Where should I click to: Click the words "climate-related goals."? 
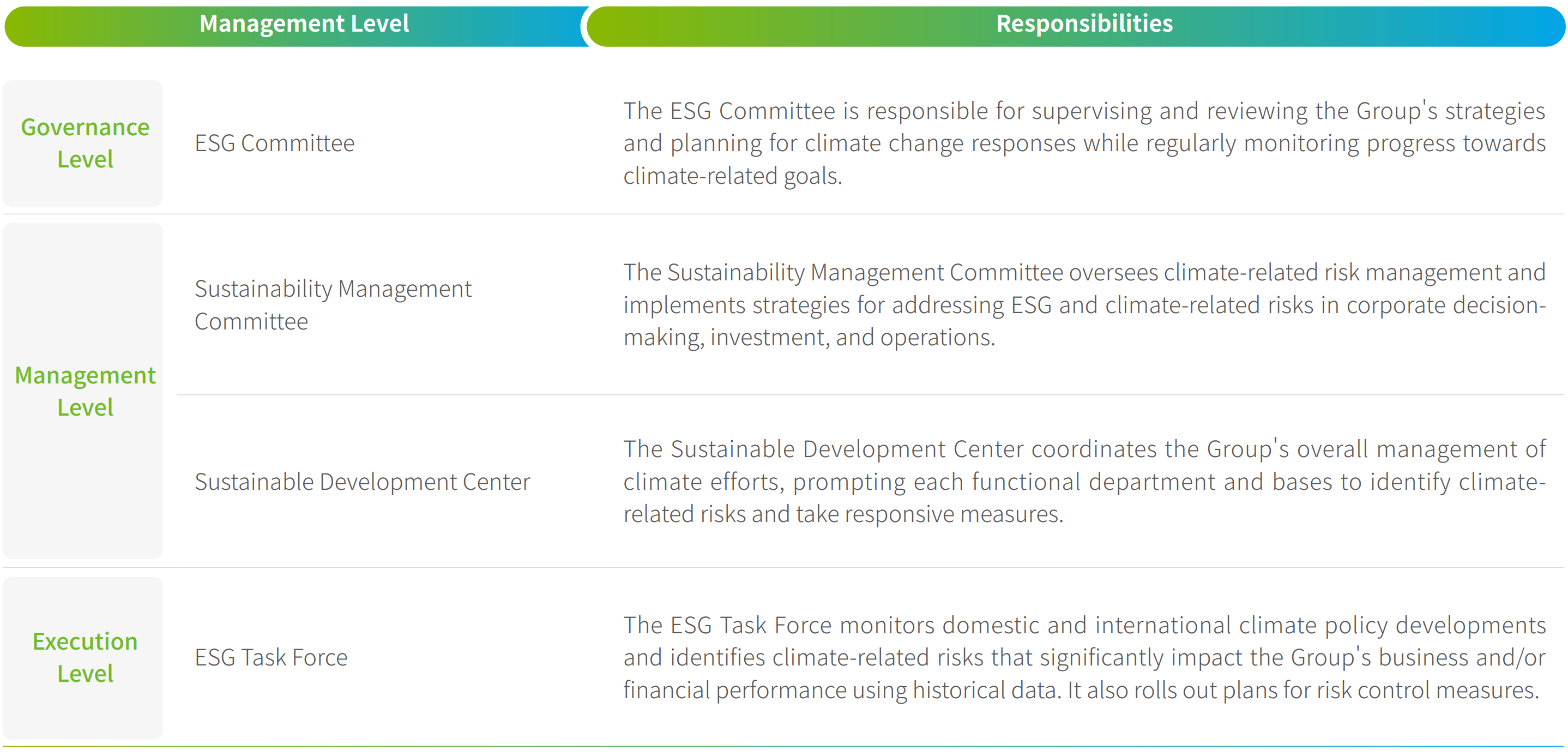(x=732, y=176)
